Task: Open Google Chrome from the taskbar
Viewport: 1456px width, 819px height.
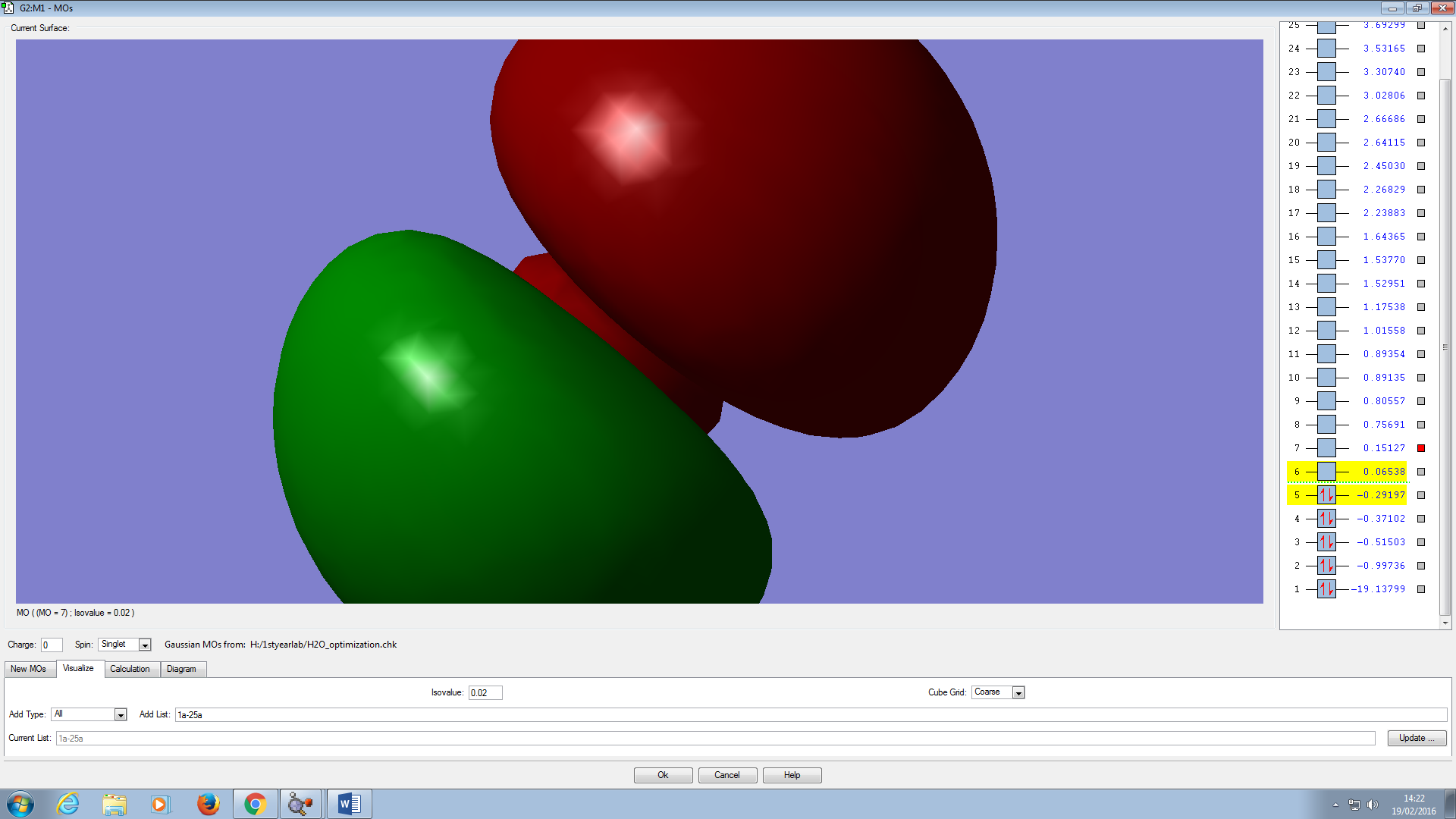Action: 255,804
